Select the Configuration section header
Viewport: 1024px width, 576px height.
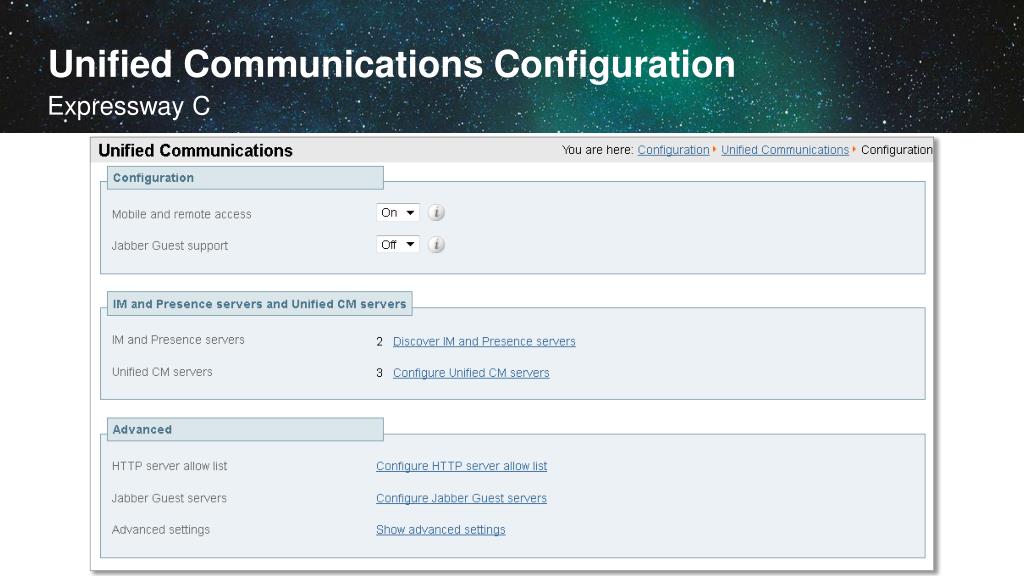[x=246, y=178]
